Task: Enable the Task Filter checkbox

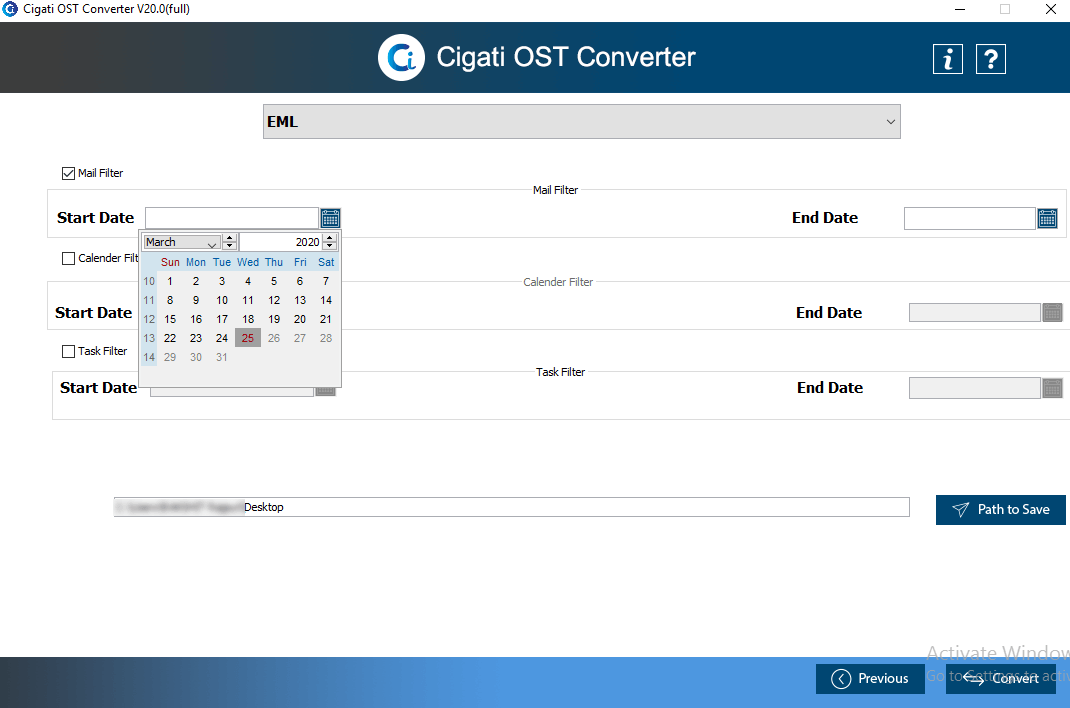Action: (68, 351)
